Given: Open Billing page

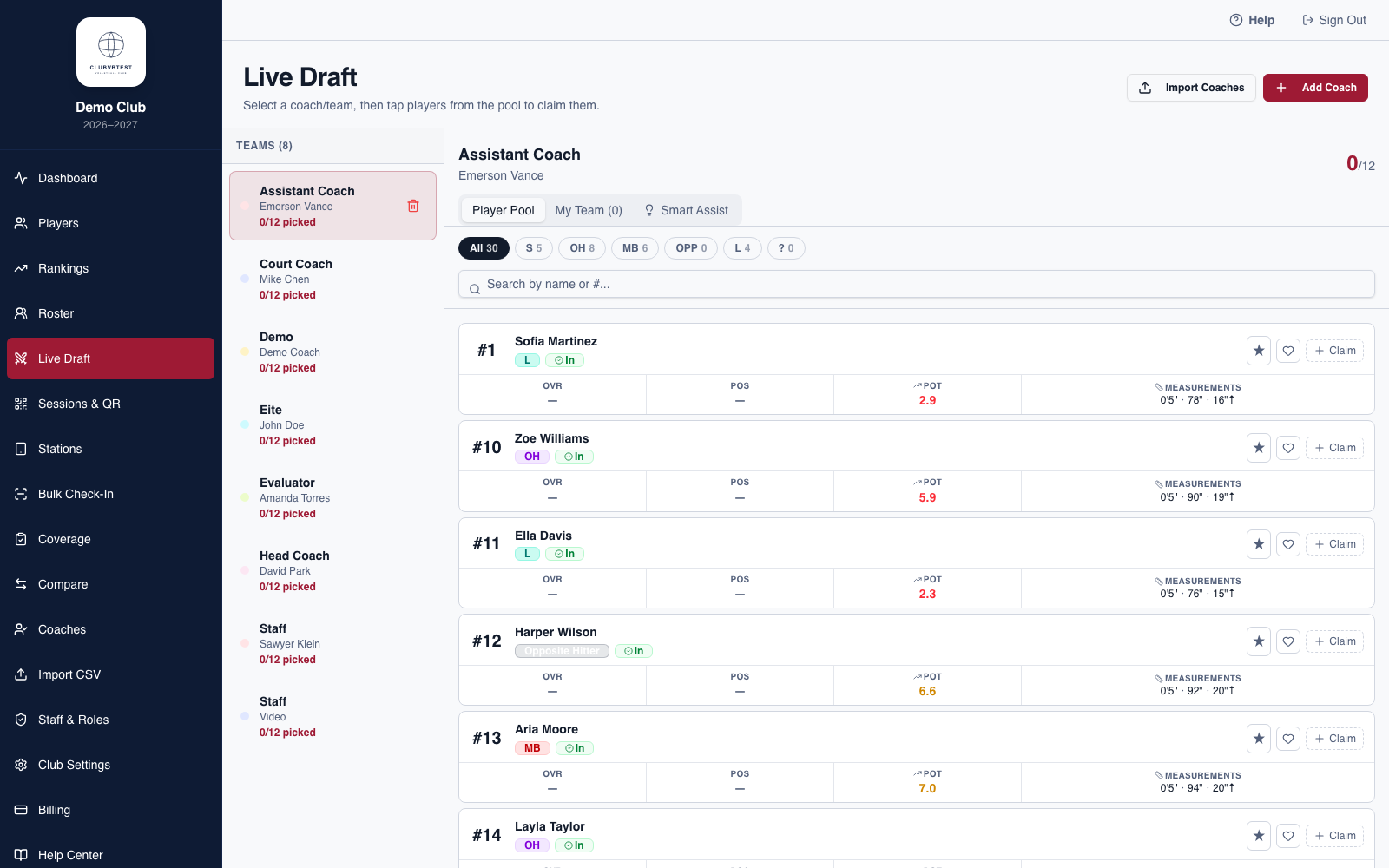Looking at the screenshot, I should [110, 810].
